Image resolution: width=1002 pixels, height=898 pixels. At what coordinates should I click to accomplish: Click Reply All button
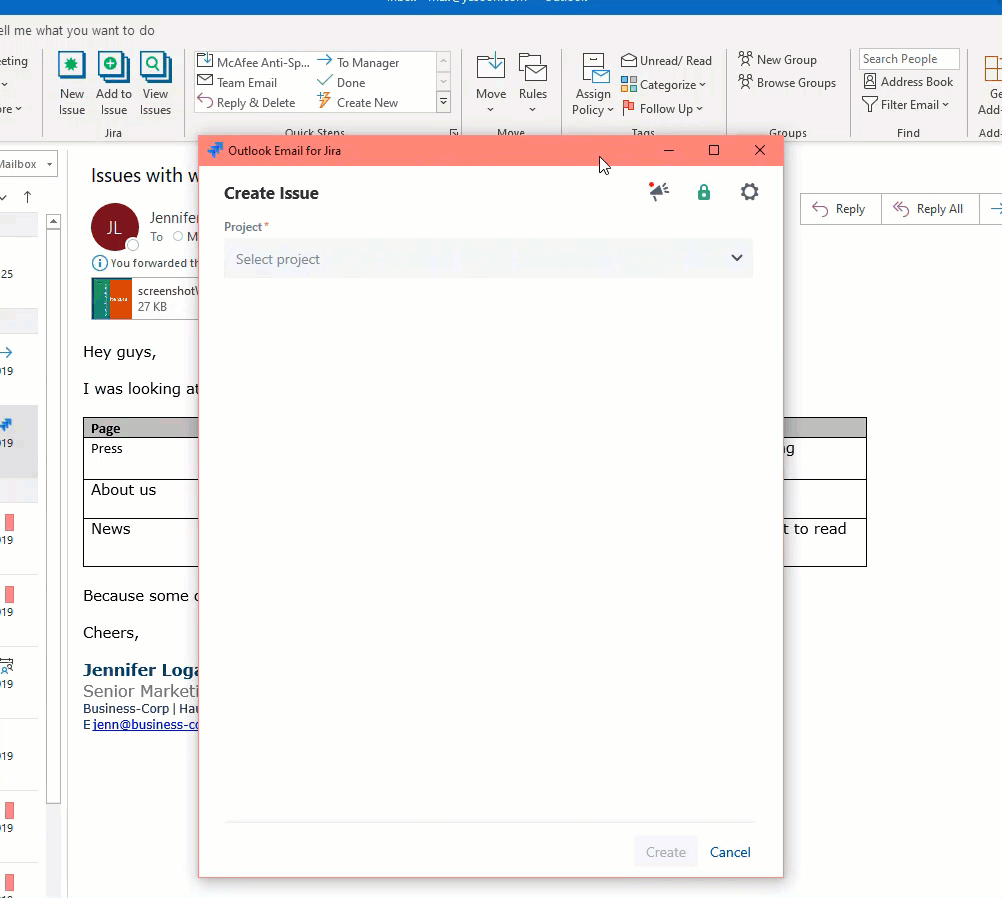click(928, 209)
